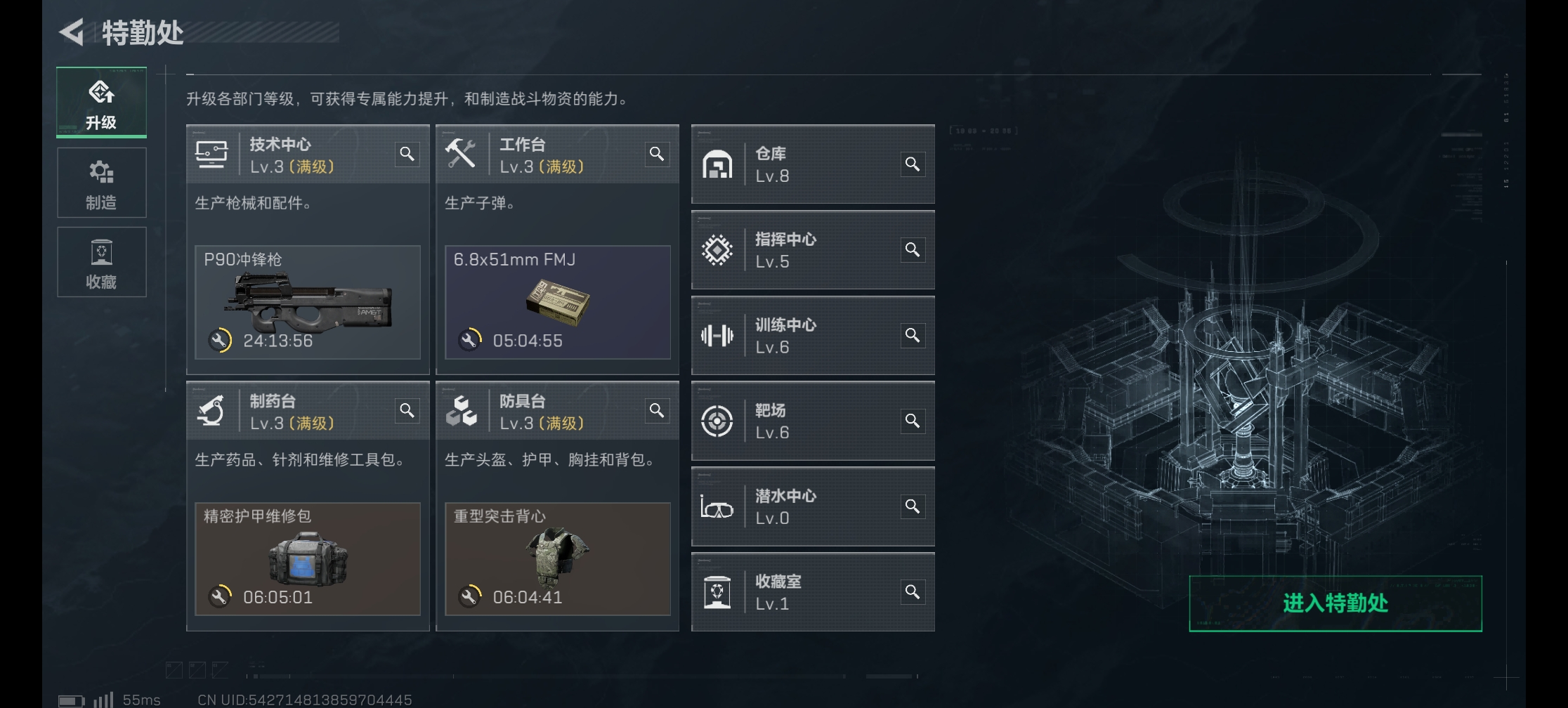This screenshot has width=1568, height=708.
Task: Open the 潜水中心 magnifier icon
Action: point(913,506)
